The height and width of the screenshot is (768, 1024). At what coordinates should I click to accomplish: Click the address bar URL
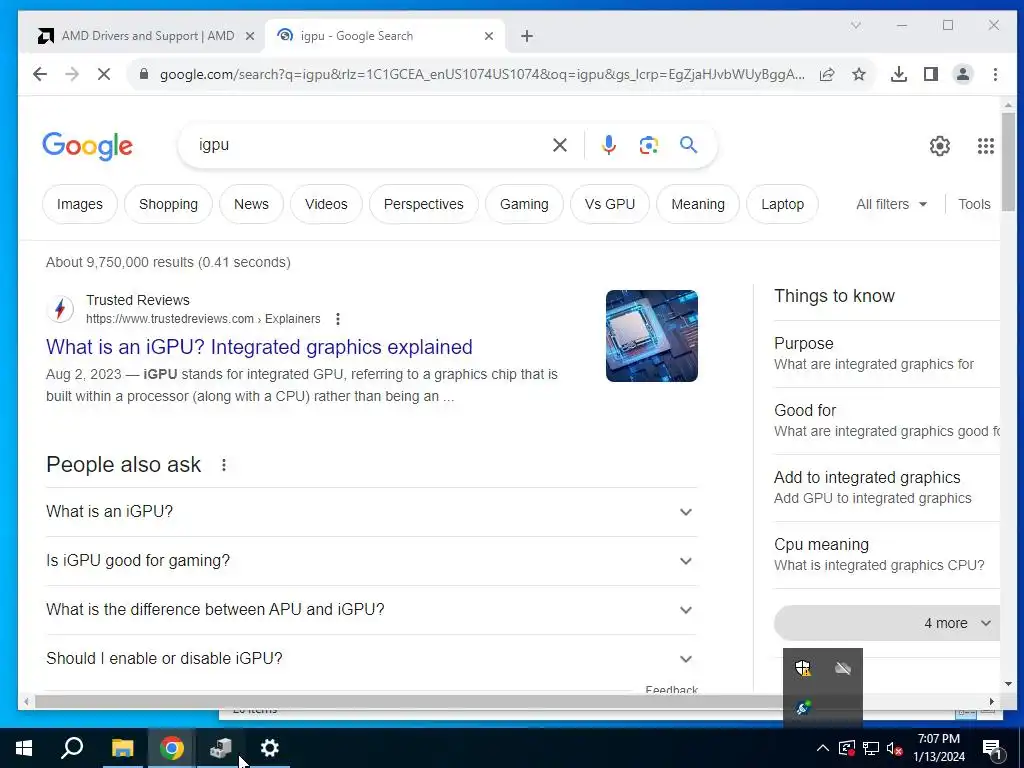pos(482,74)
